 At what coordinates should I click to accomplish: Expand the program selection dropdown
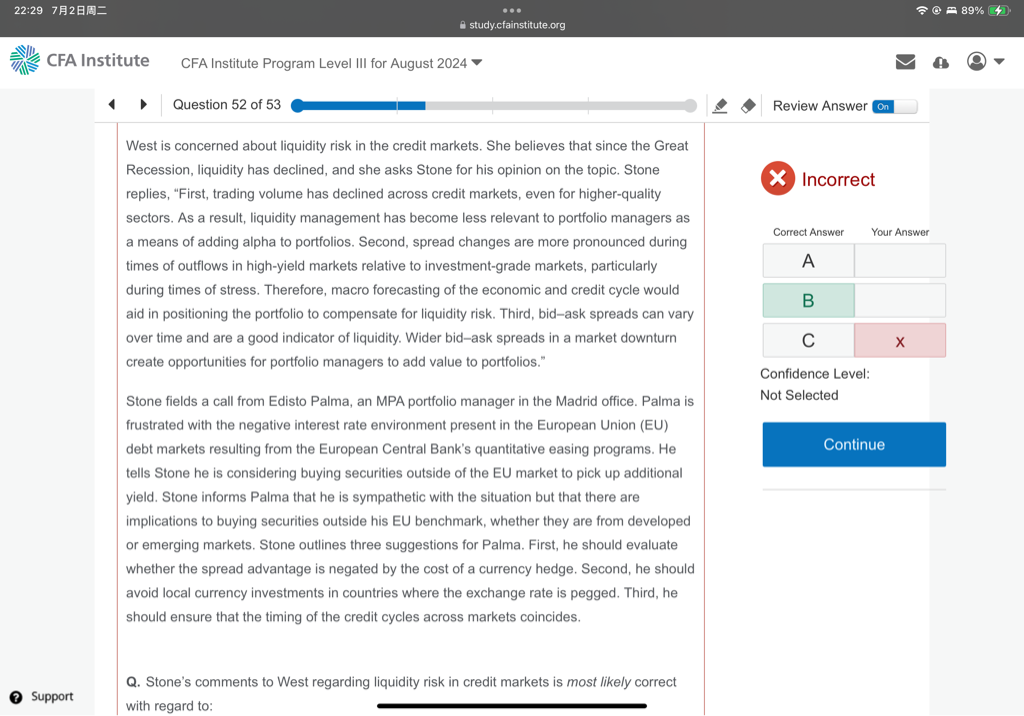click(477, 63)
